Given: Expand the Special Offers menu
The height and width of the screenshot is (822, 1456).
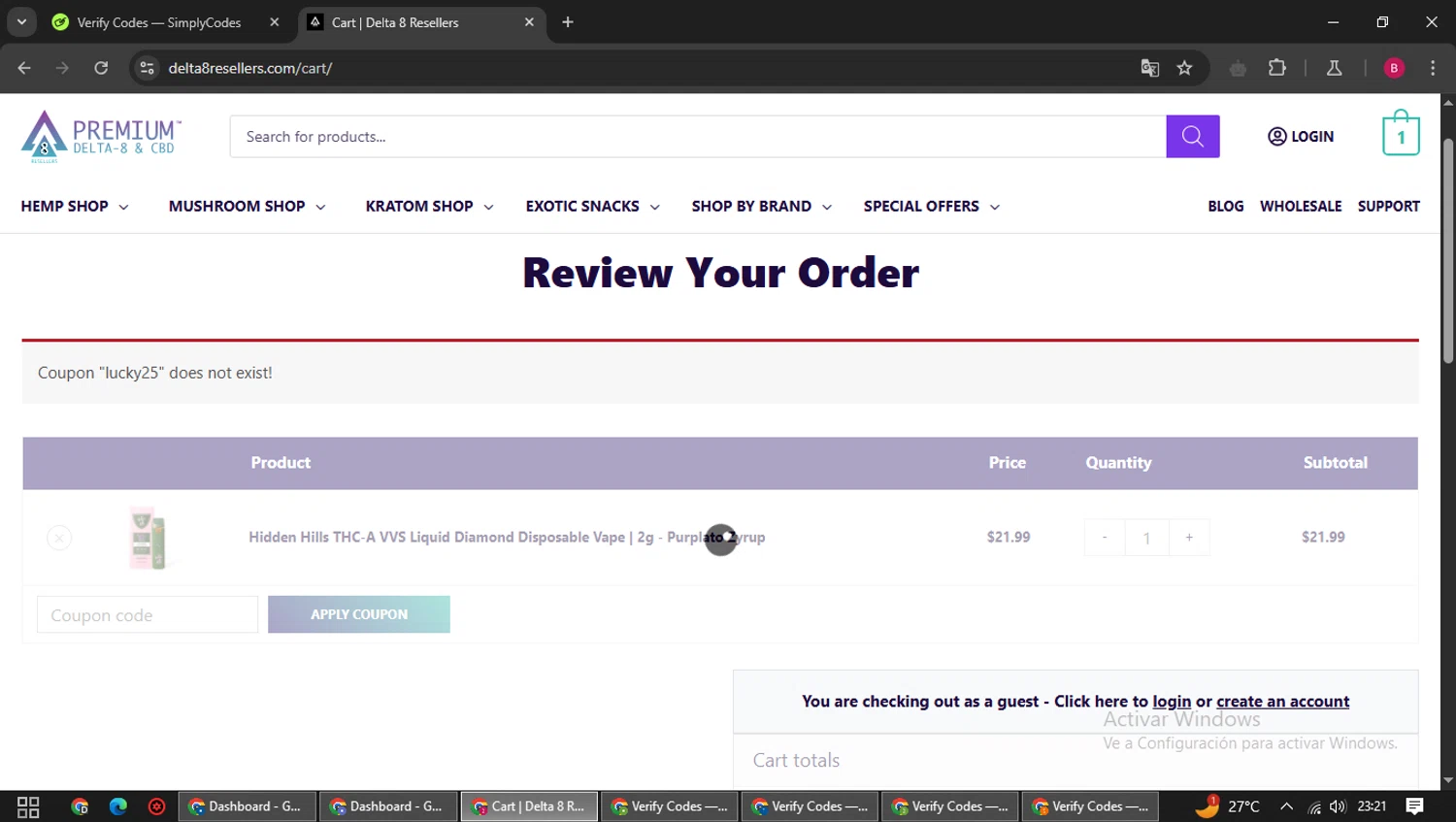Looking at the screenshot, I should click(x=931, y=207).
